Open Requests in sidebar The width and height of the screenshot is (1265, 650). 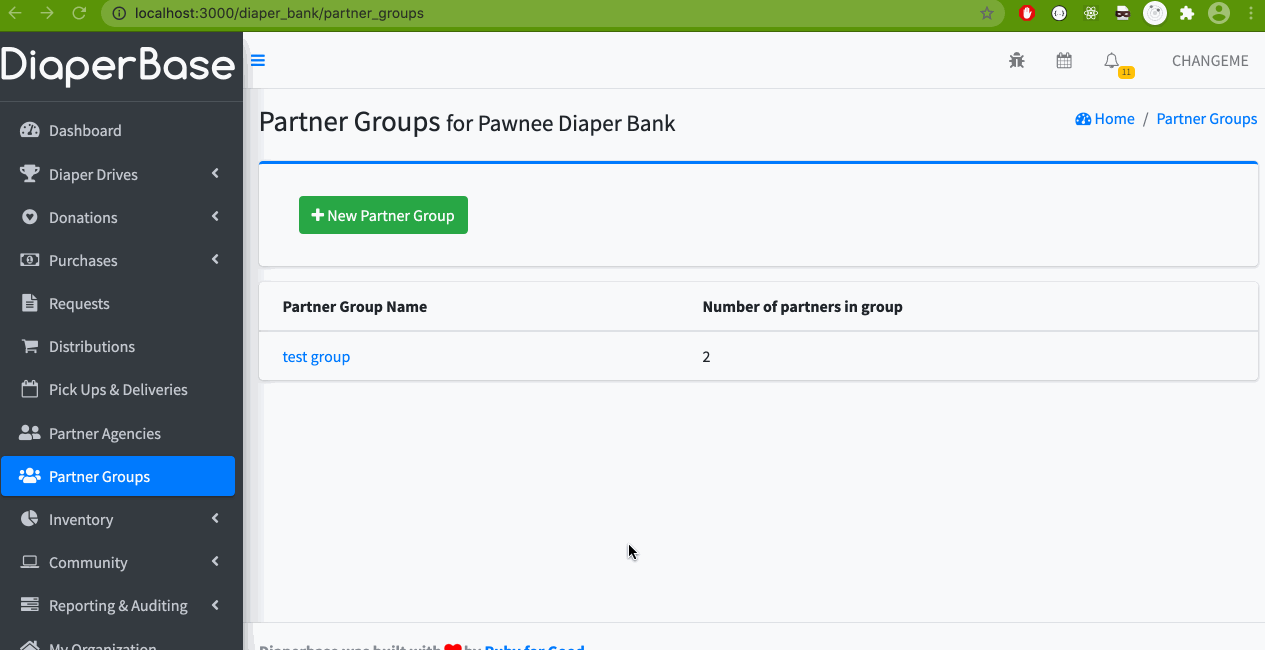point(118,304)
